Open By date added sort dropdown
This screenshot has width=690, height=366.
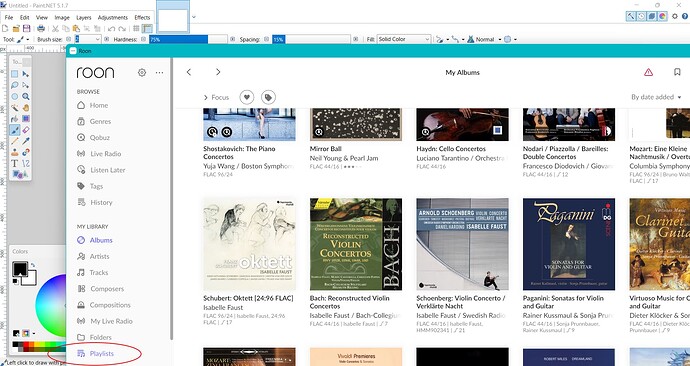656,97
